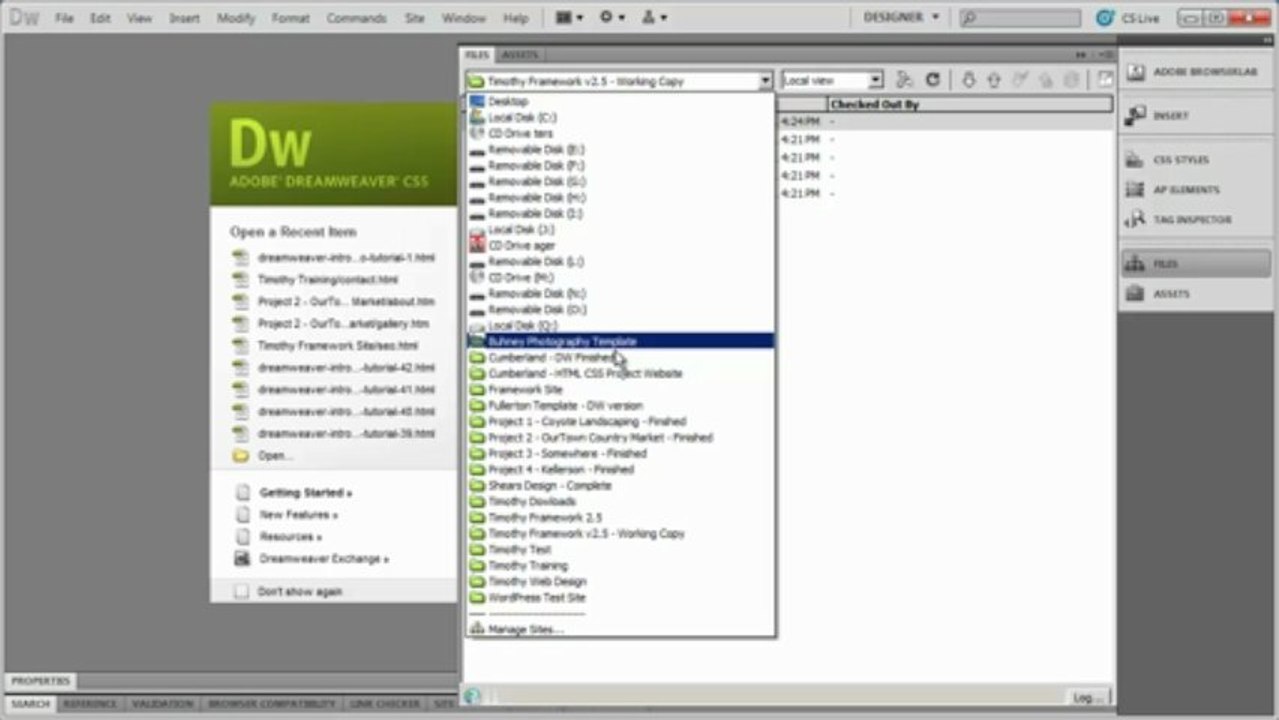Screen dimensions: 1279x720
Task: Click the Refresh icon in Files panel
Action: coord(932,80)
